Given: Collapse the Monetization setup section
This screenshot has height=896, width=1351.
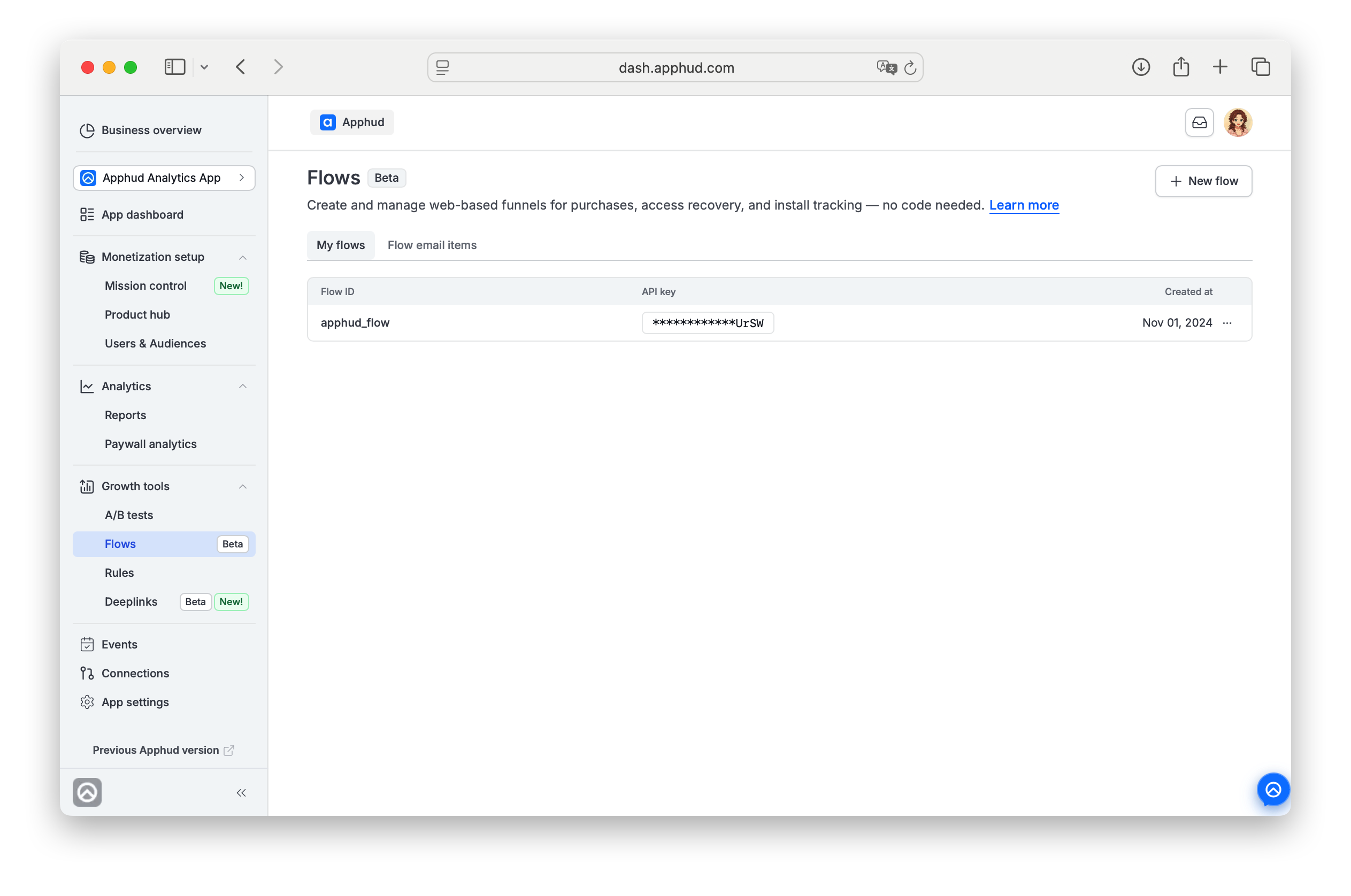Looking at the screenshot, I should (x=243, y=258).
